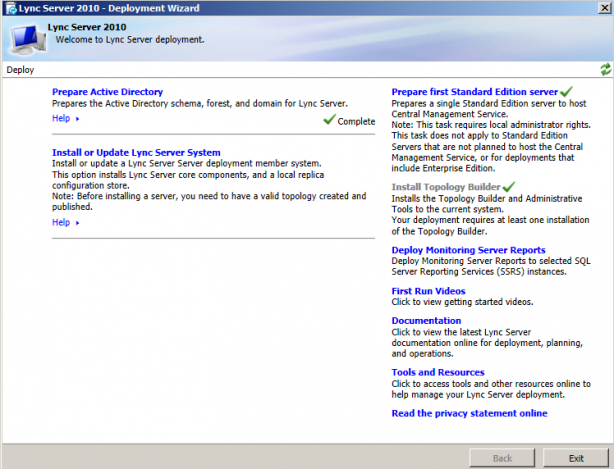
Task: Click green checkmark beside Install Topology Builder
Action: tap(509, 186)
